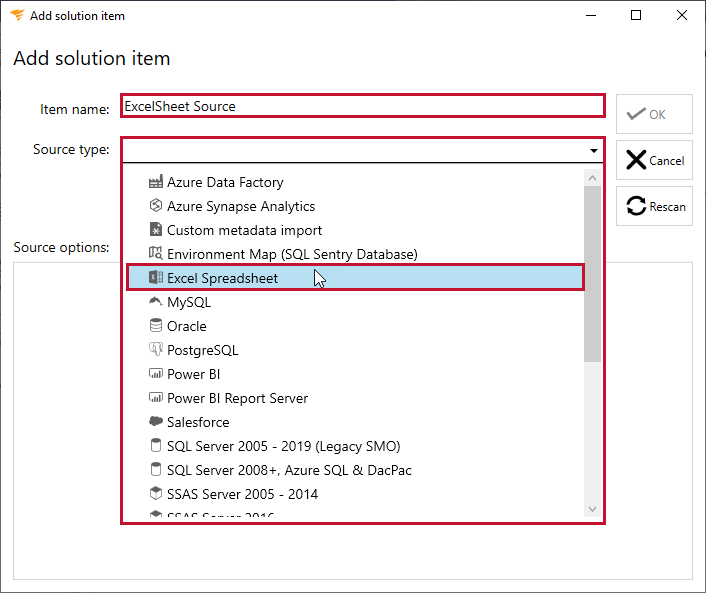Choose Power BI Report Server entry
The width and height of the screenshot is (706, 593).
pyautogui.click(x=355, y=398)
